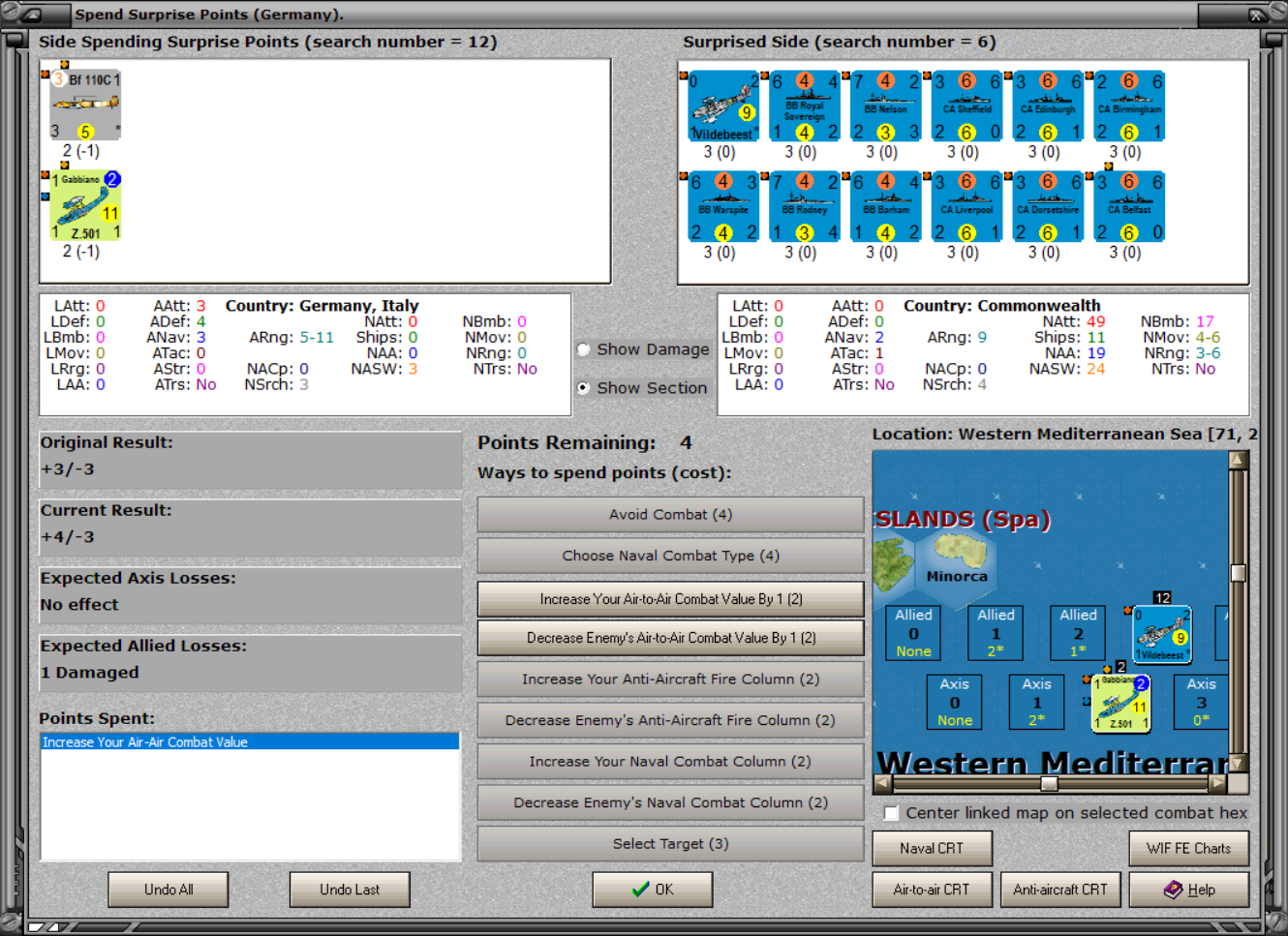Select the BB Barham ship counter

886,206
